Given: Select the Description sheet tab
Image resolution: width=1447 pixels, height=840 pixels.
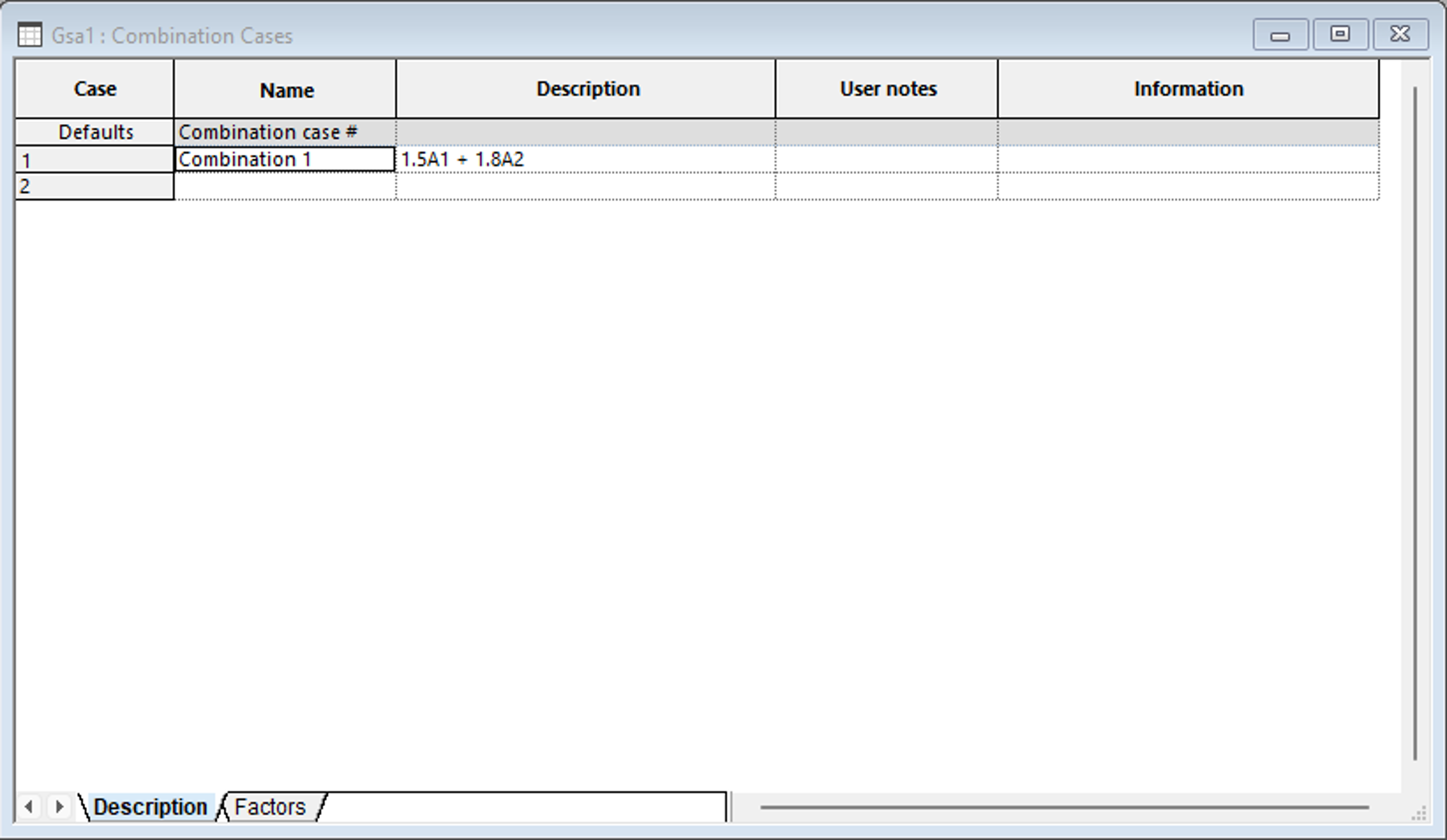Looking at the screenshot, I should coord(150,807).
